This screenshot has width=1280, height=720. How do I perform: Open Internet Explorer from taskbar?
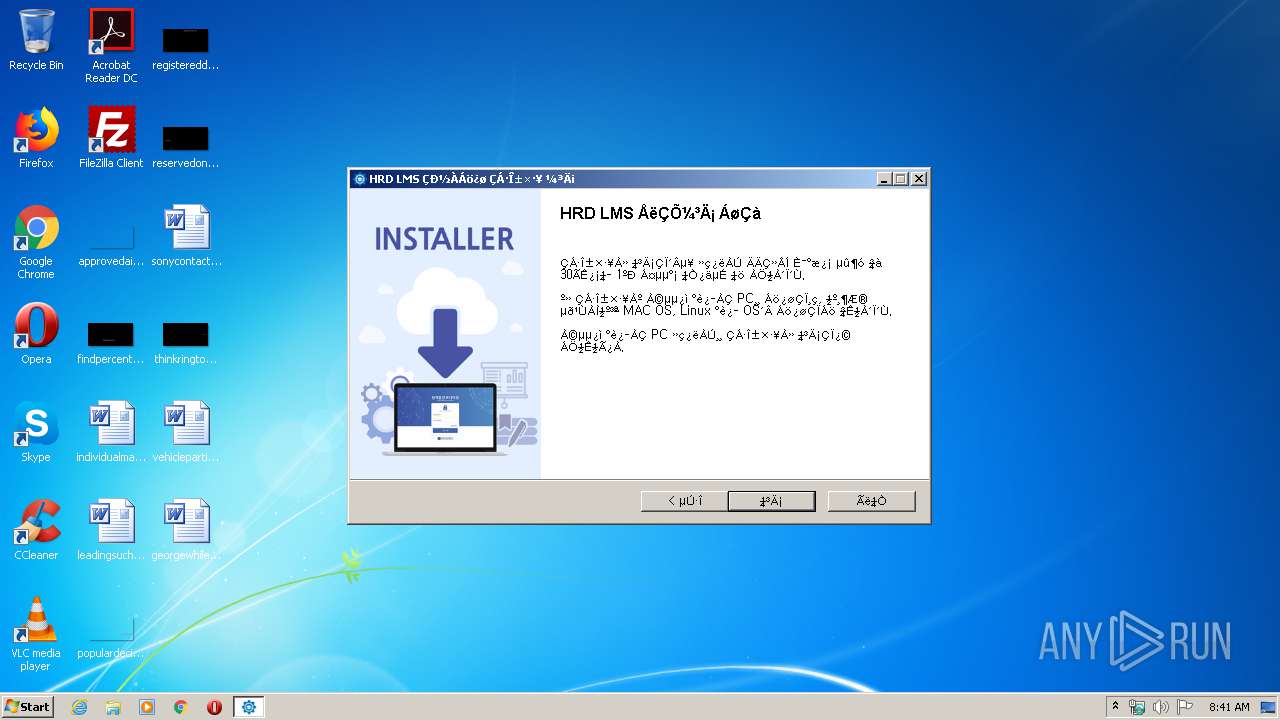click(79, 707)
